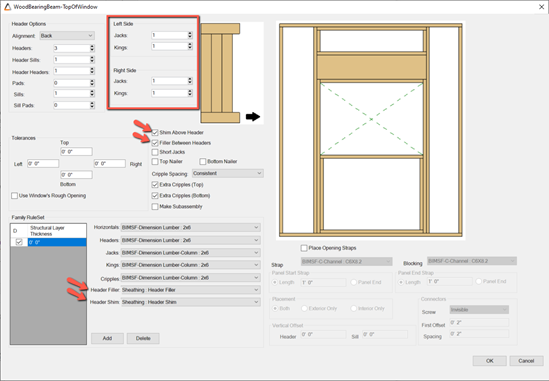Image resolution: width=549 pixels, height=381 pixels.
Task: Open the Header Filler sheathing dropdown
Action: point(190,290)
